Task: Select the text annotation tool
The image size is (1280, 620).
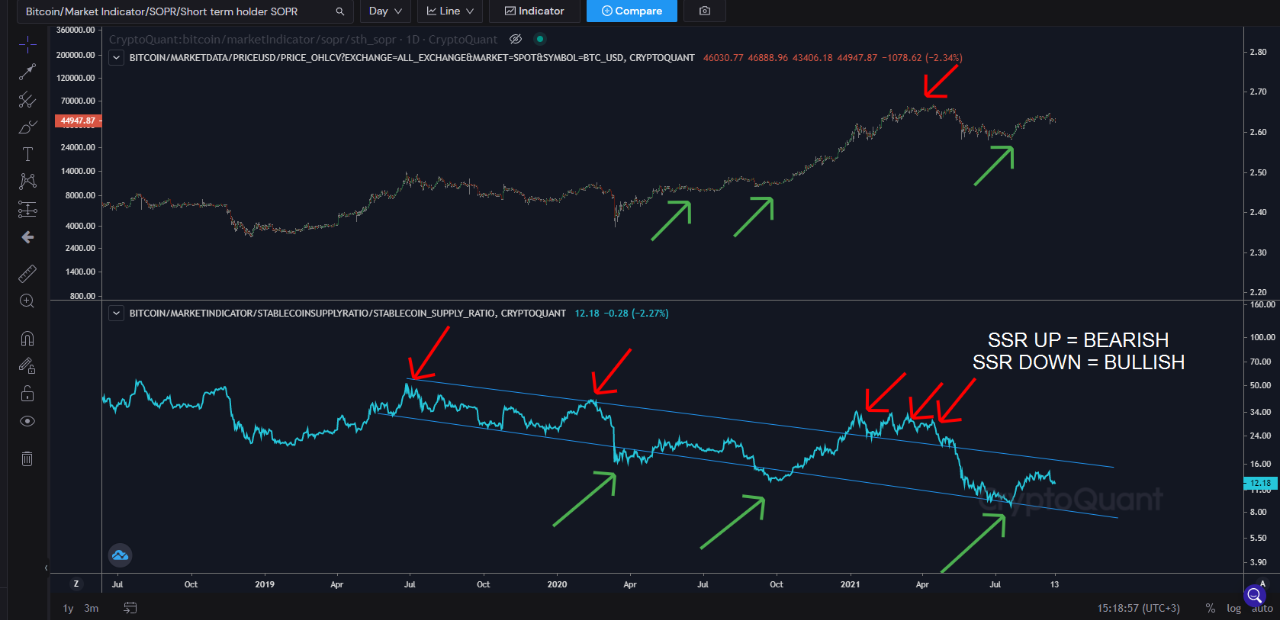Action: 27,154
